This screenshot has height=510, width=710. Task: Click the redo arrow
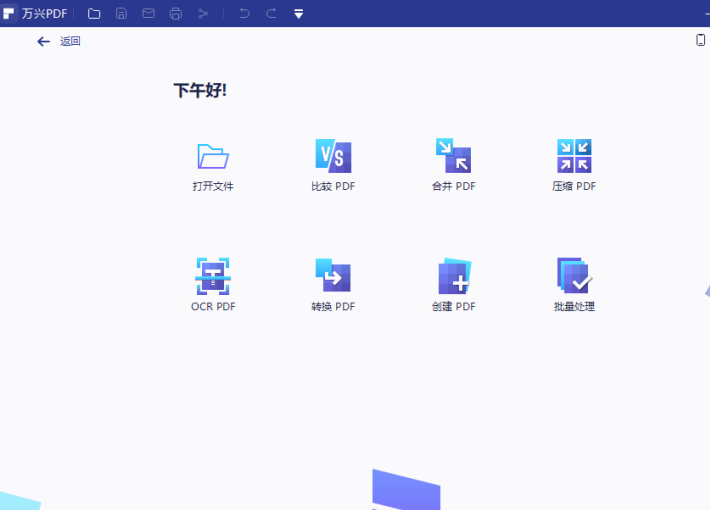point(271,13)
